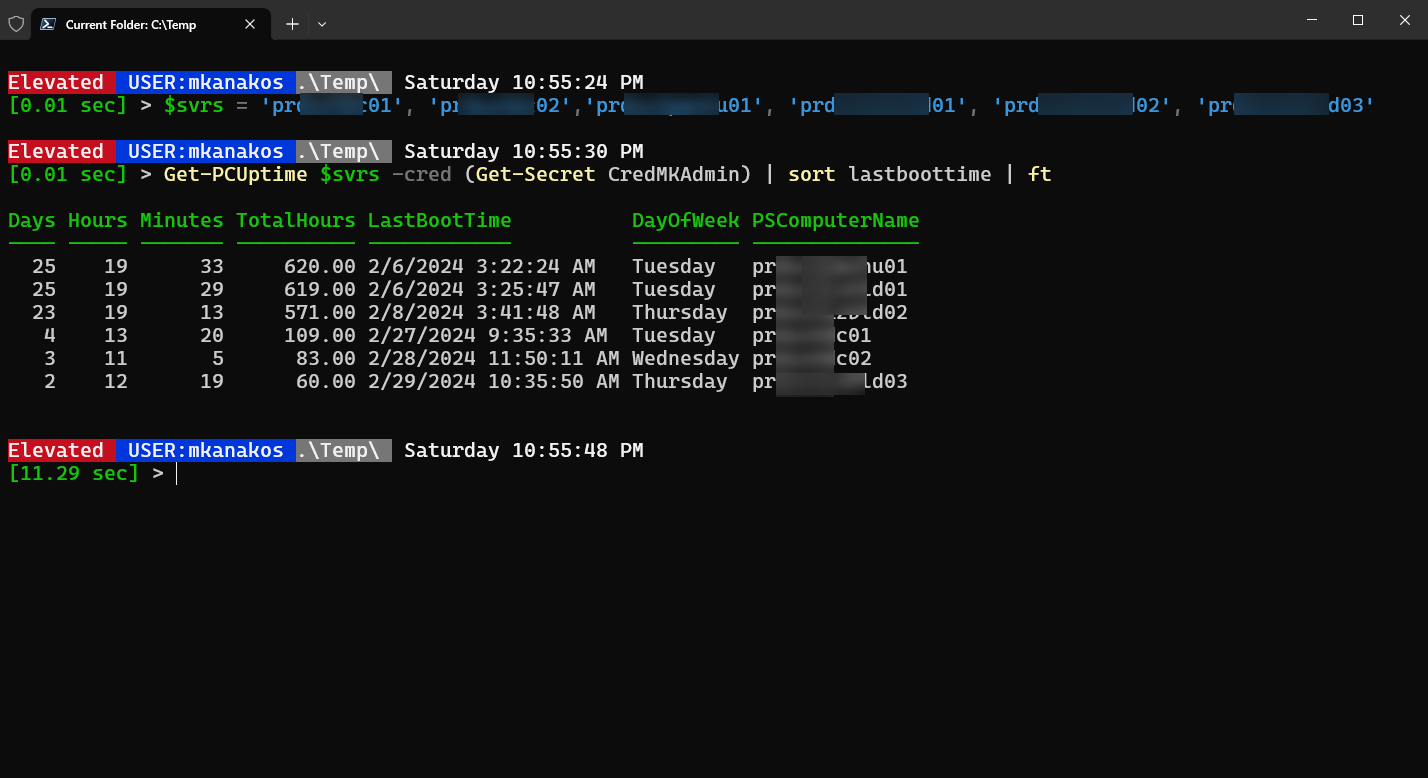Click the 'Days' column header
This screenshot has width=1428, height=778.
tap(31, 221)
